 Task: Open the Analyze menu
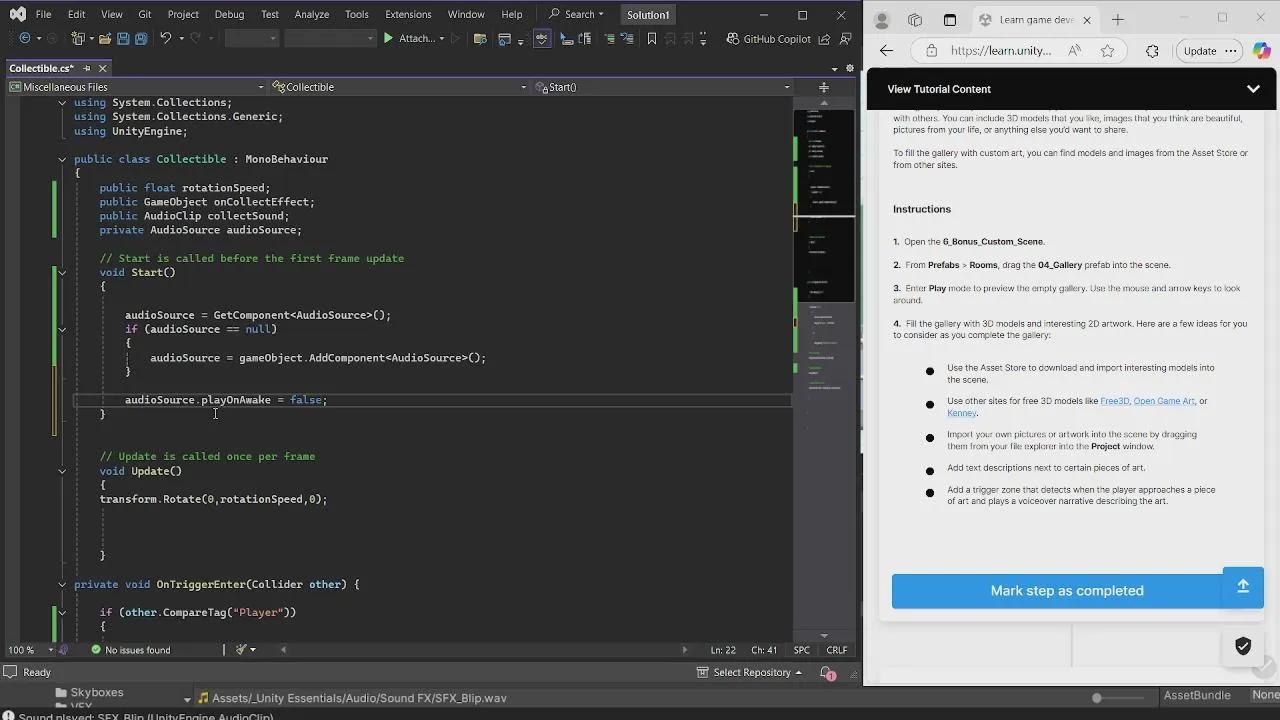point(312,14)
